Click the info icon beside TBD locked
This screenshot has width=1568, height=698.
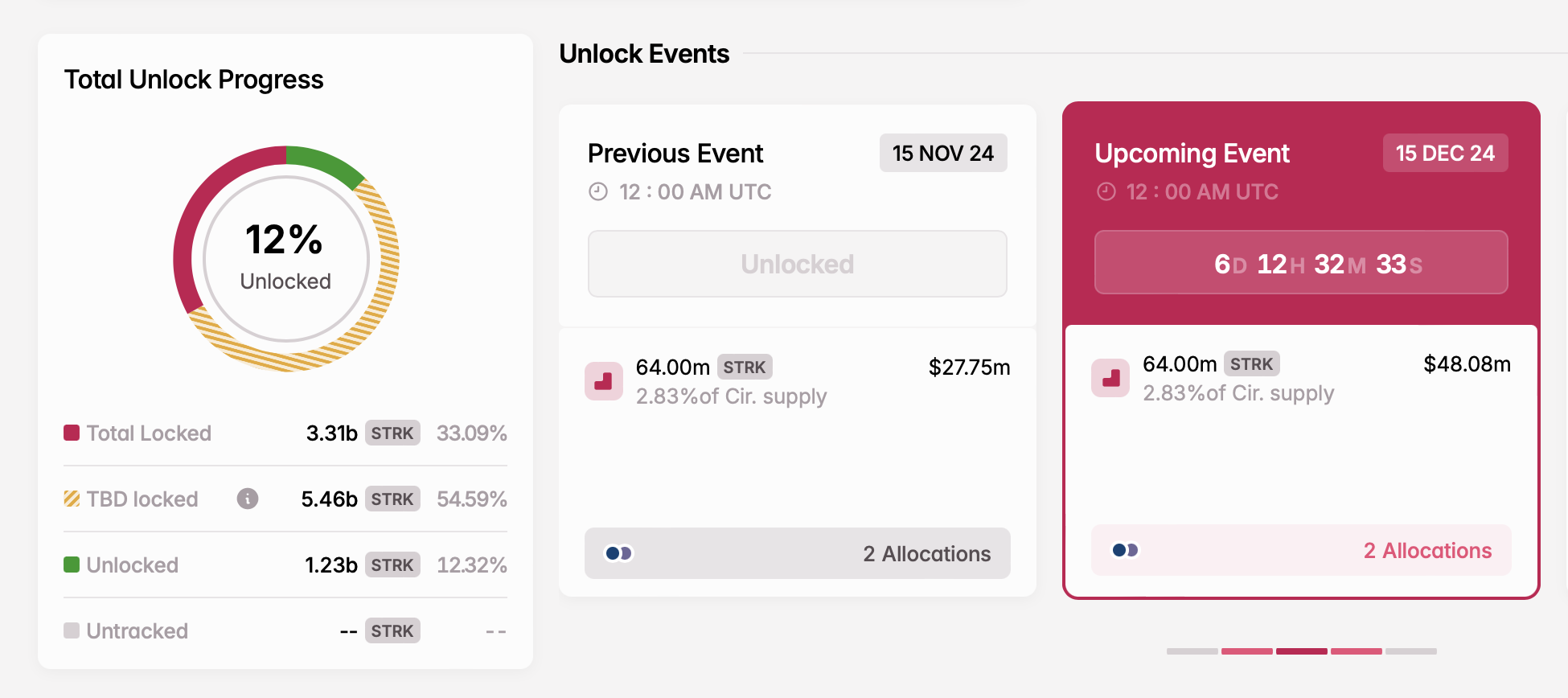tap(247, 499)
